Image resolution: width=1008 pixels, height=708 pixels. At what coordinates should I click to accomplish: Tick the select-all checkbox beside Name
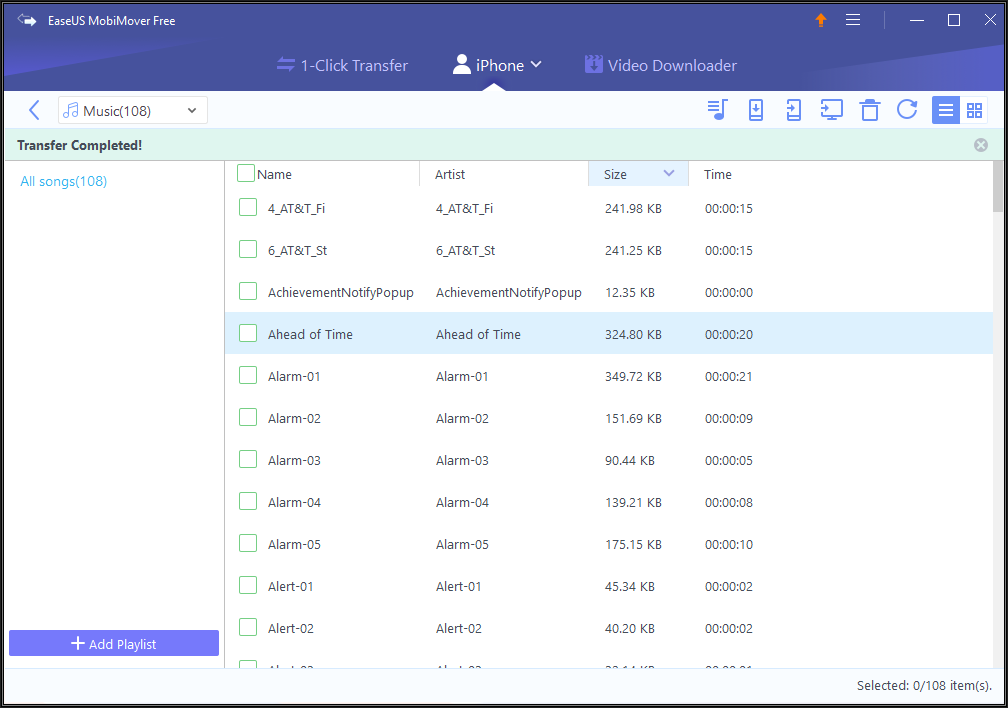click(246, 174)
